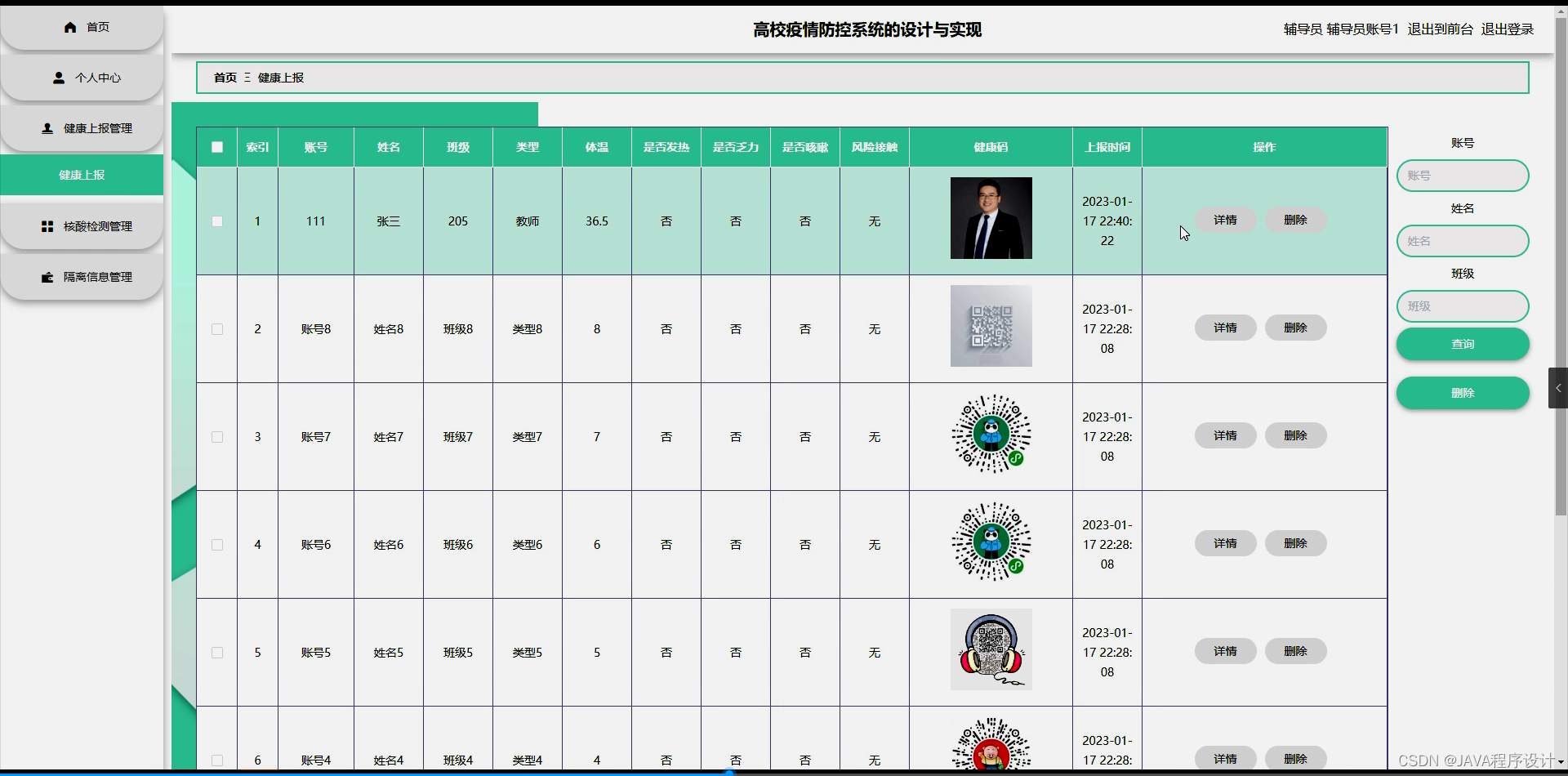Screen dimensions: 1568x776
Task: Check the checkbox for row 张三
Action: (x=217, y=221)
